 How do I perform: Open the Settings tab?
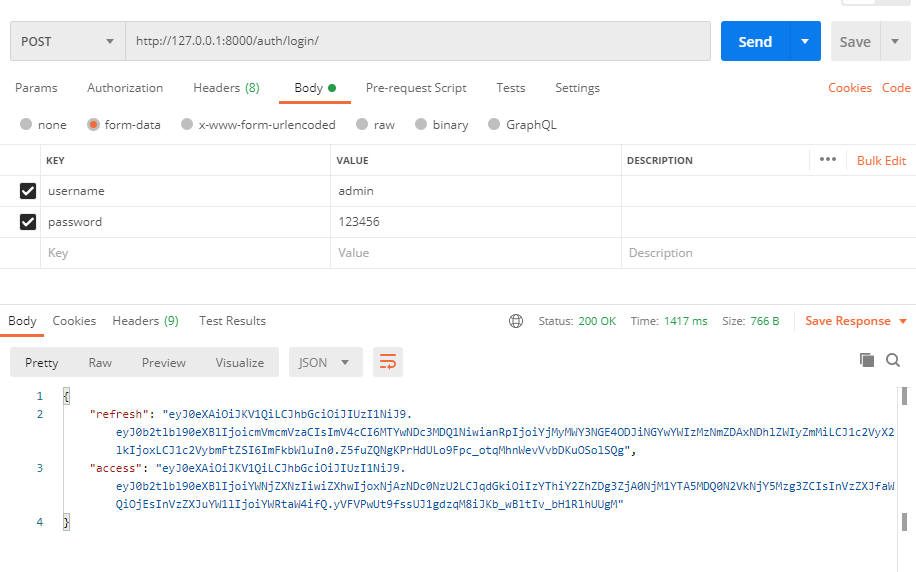tap(577, 88)
